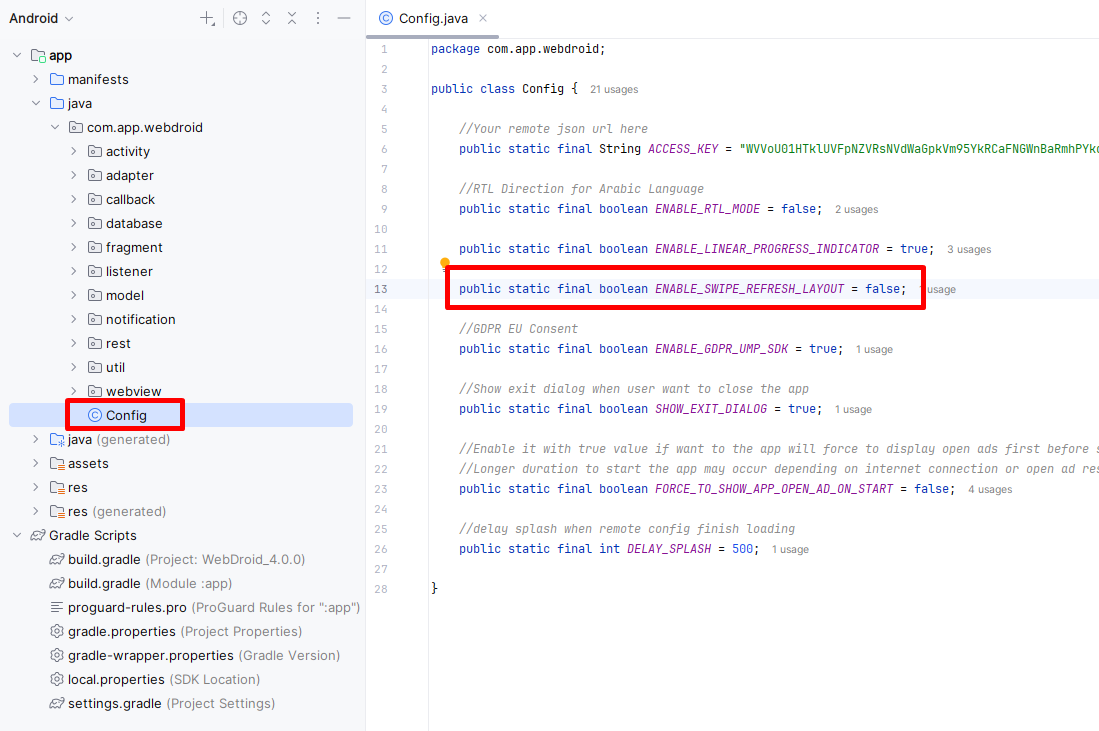1099x731 pixels.
Task: Switch to the Config.java editor tab
Action: click(x=432, y=19)
